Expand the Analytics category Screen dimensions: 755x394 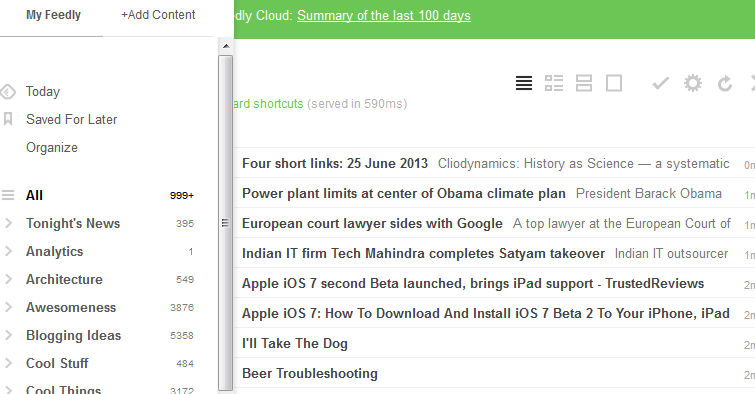(8, 251)
